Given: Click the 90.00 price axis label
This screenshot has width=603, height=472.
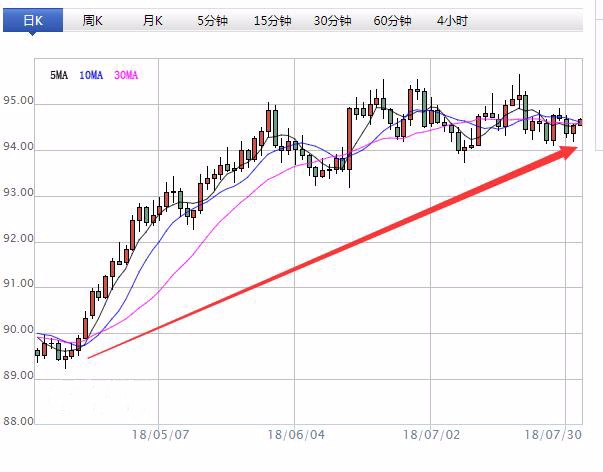Looking at the screenshot, I should point(18,330).
